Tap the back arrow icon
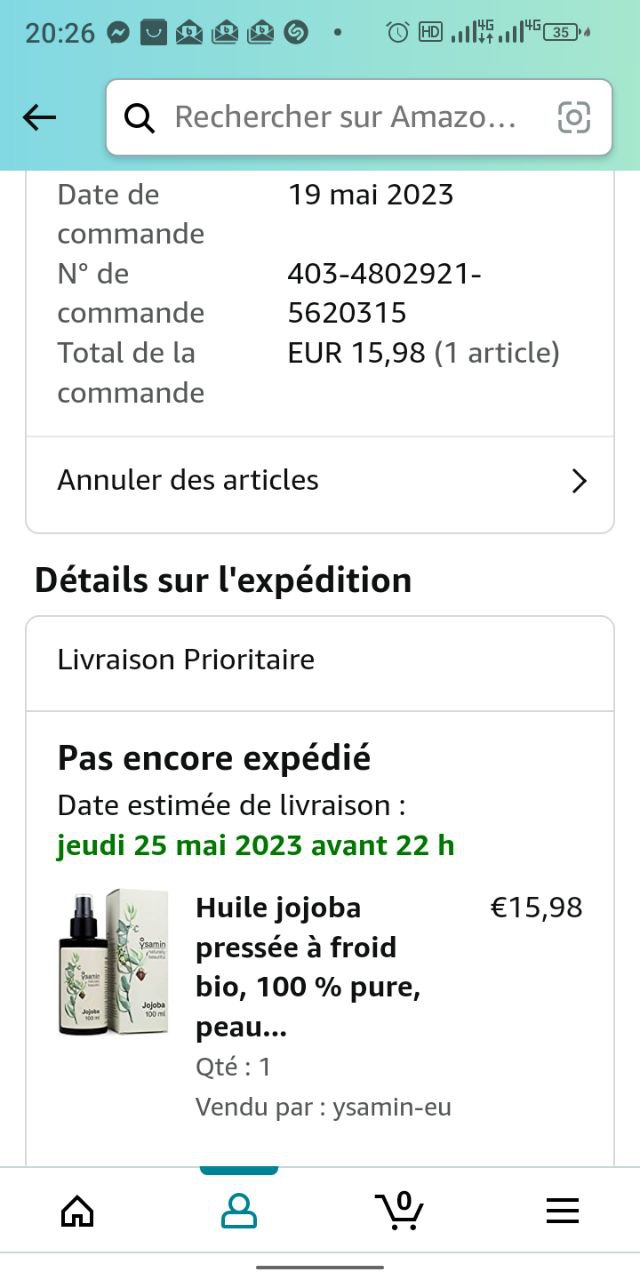 click(40, 118)
